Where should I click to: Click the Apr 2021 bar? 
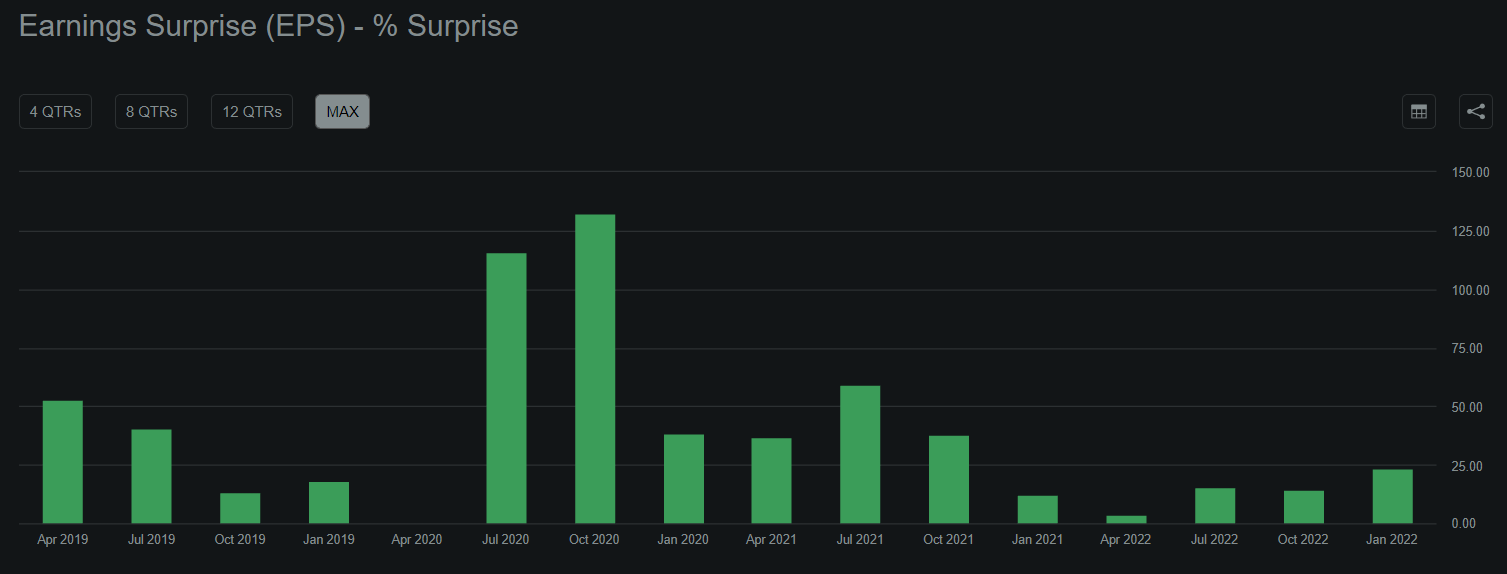point(772,481)
